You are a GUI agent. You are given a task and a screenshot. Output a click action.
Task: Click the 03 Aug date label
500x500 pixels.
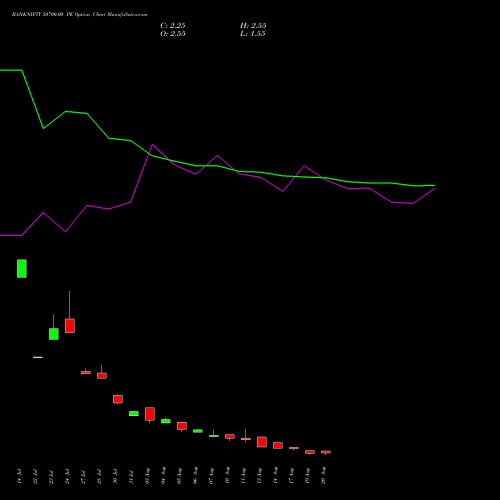click(147, 476)
